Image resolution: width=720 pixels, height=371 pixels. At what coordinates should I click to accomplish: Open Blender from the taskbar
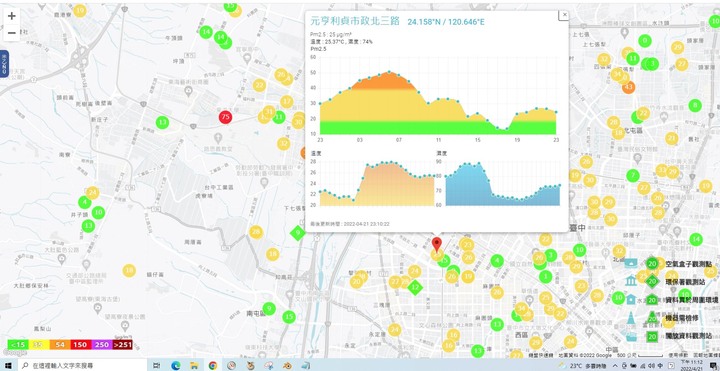coord(287,365)
